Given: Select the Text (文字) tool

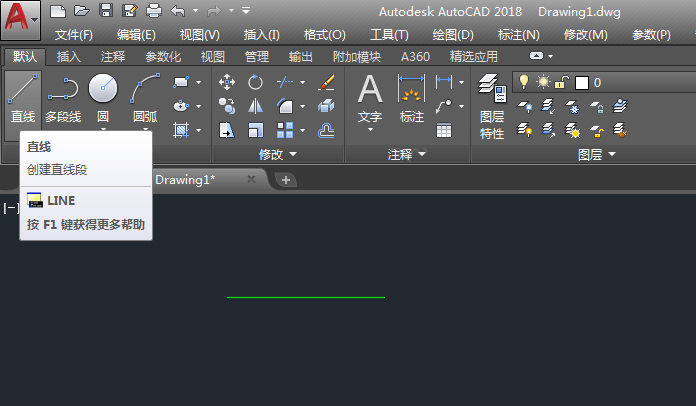Looking at the screenshot, I should click(x=370, y=100).
